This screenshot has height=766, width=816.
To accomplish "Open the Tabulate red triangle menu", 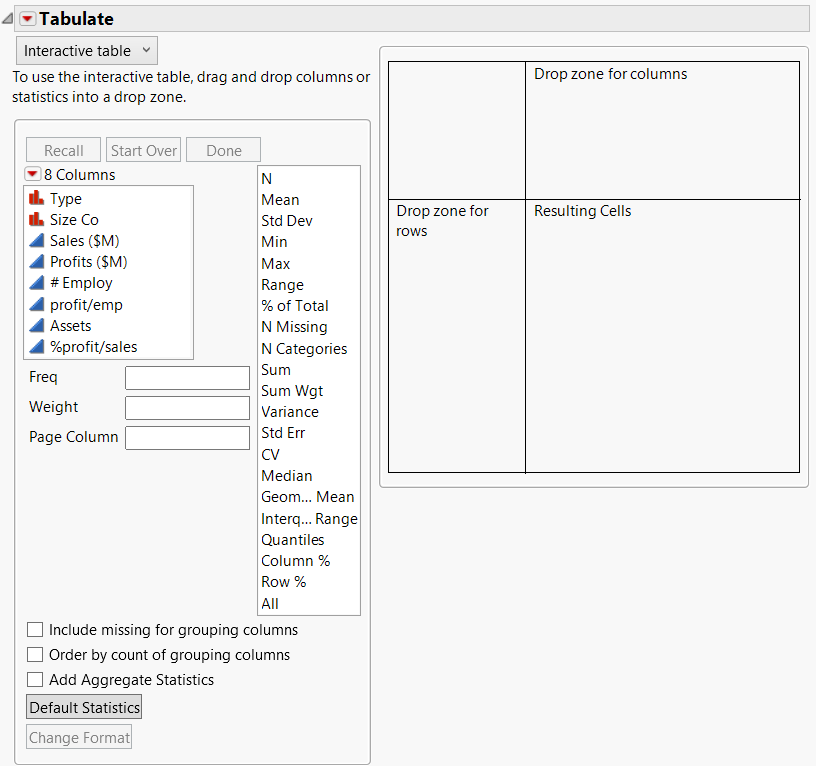I will 25,18.
